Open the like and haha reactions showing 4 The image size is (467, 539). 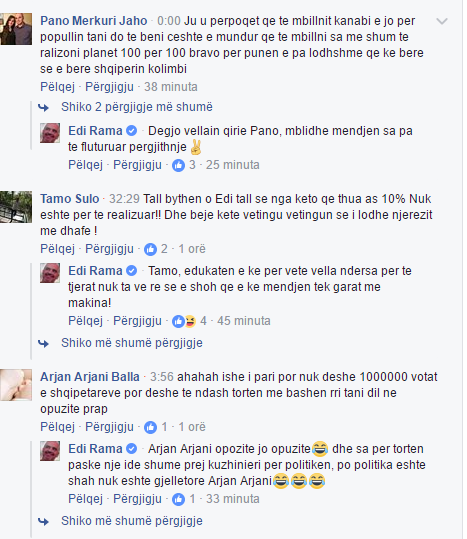pyautogui.click(x=184, y=321)
